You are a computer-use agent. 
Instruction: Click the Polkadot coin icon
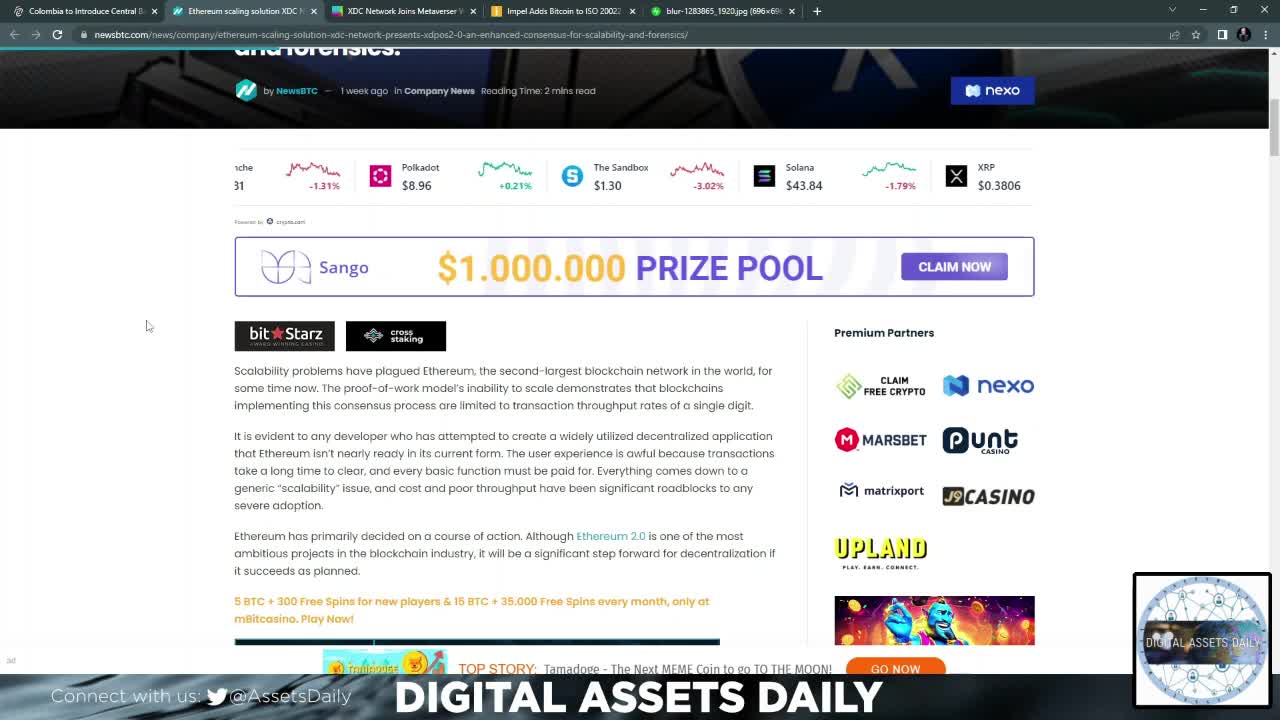point(380,177)
